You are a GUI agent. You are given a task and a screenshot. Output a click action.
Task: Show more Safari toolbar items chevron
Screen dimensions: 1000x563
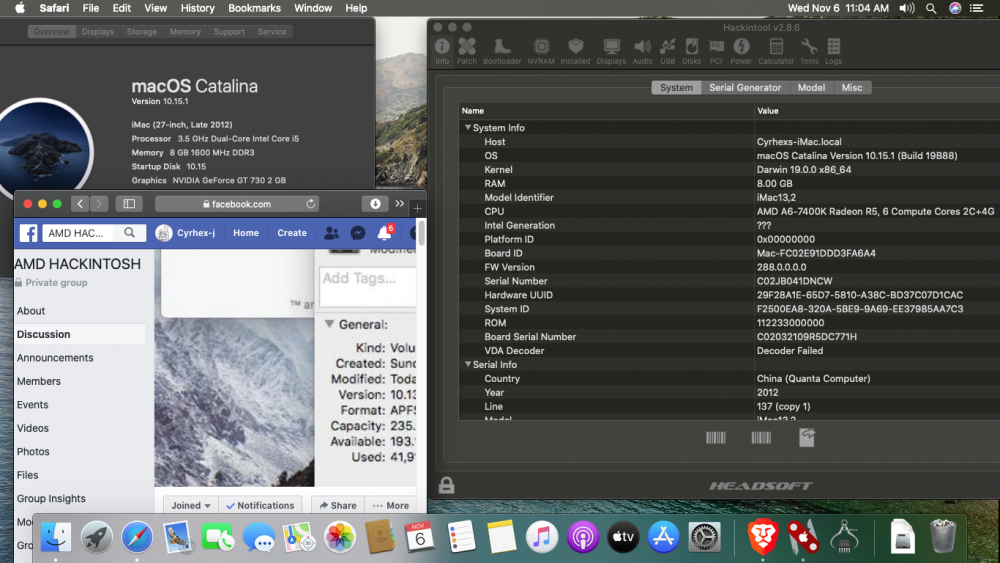[x=399, y=204]
